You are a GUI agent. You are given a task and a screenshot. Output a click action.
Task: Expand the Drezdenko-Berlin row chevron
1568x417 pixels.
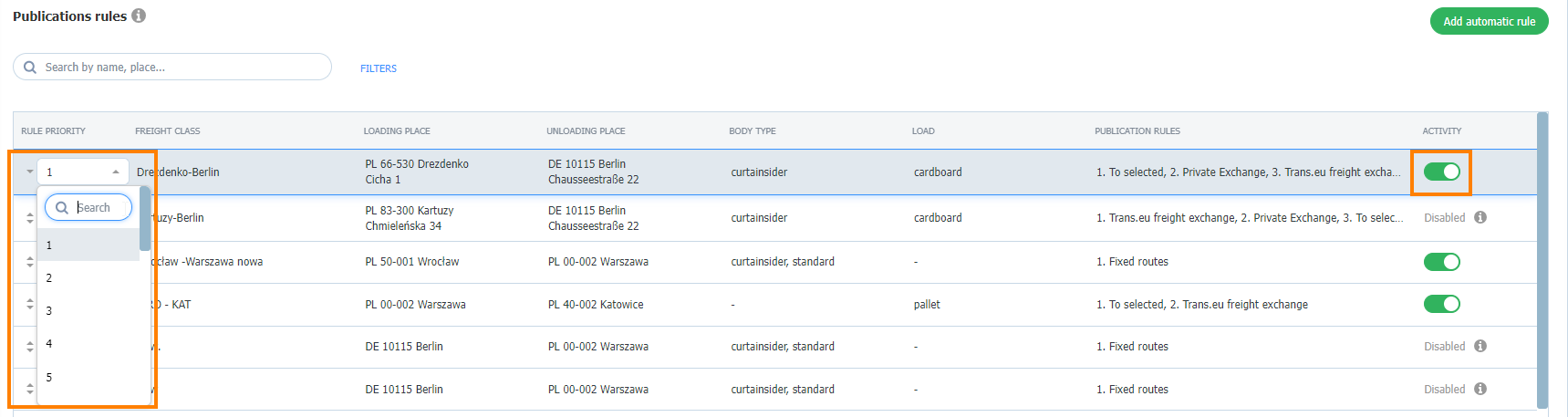click(x=30, y=172)
